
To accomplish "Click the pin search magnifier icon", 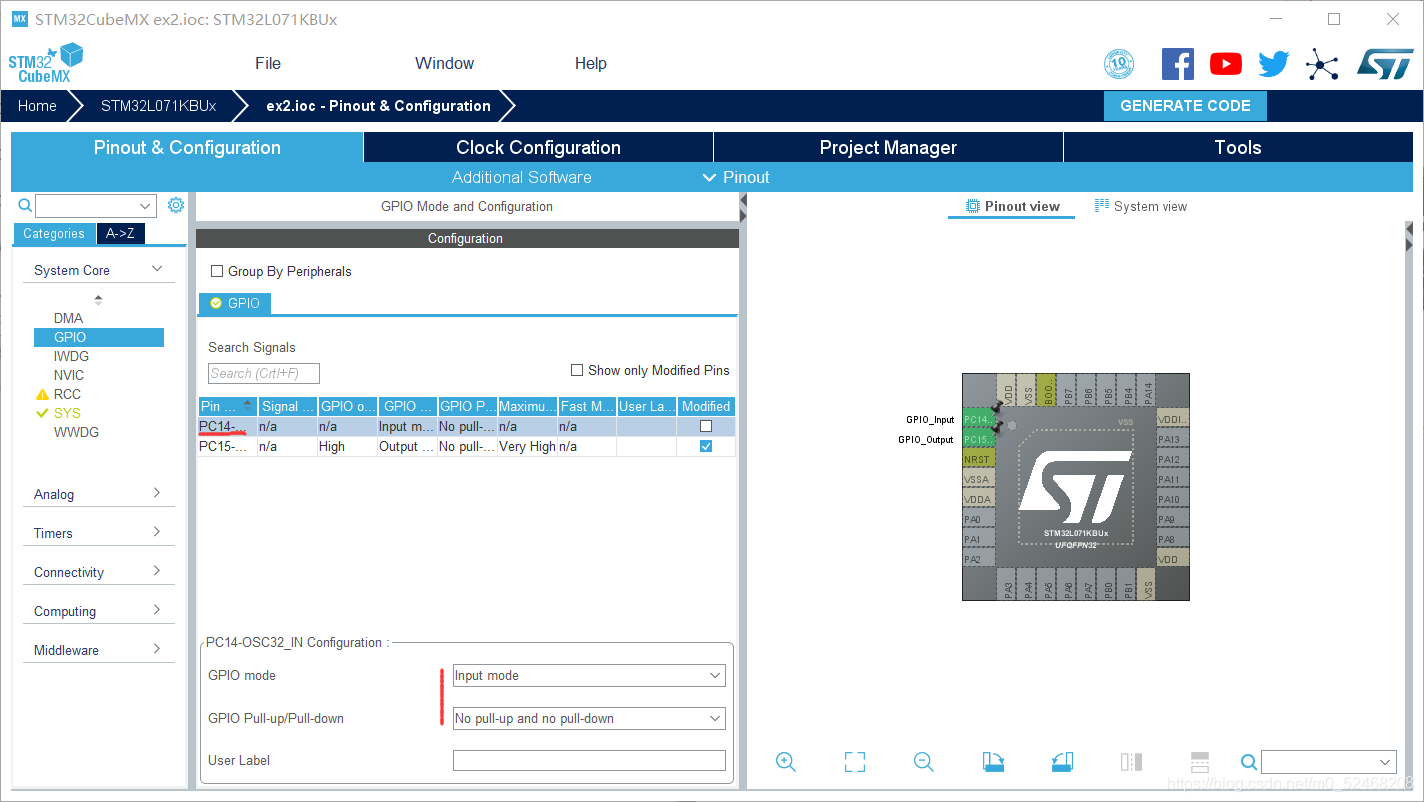I will pos(1249,762).
